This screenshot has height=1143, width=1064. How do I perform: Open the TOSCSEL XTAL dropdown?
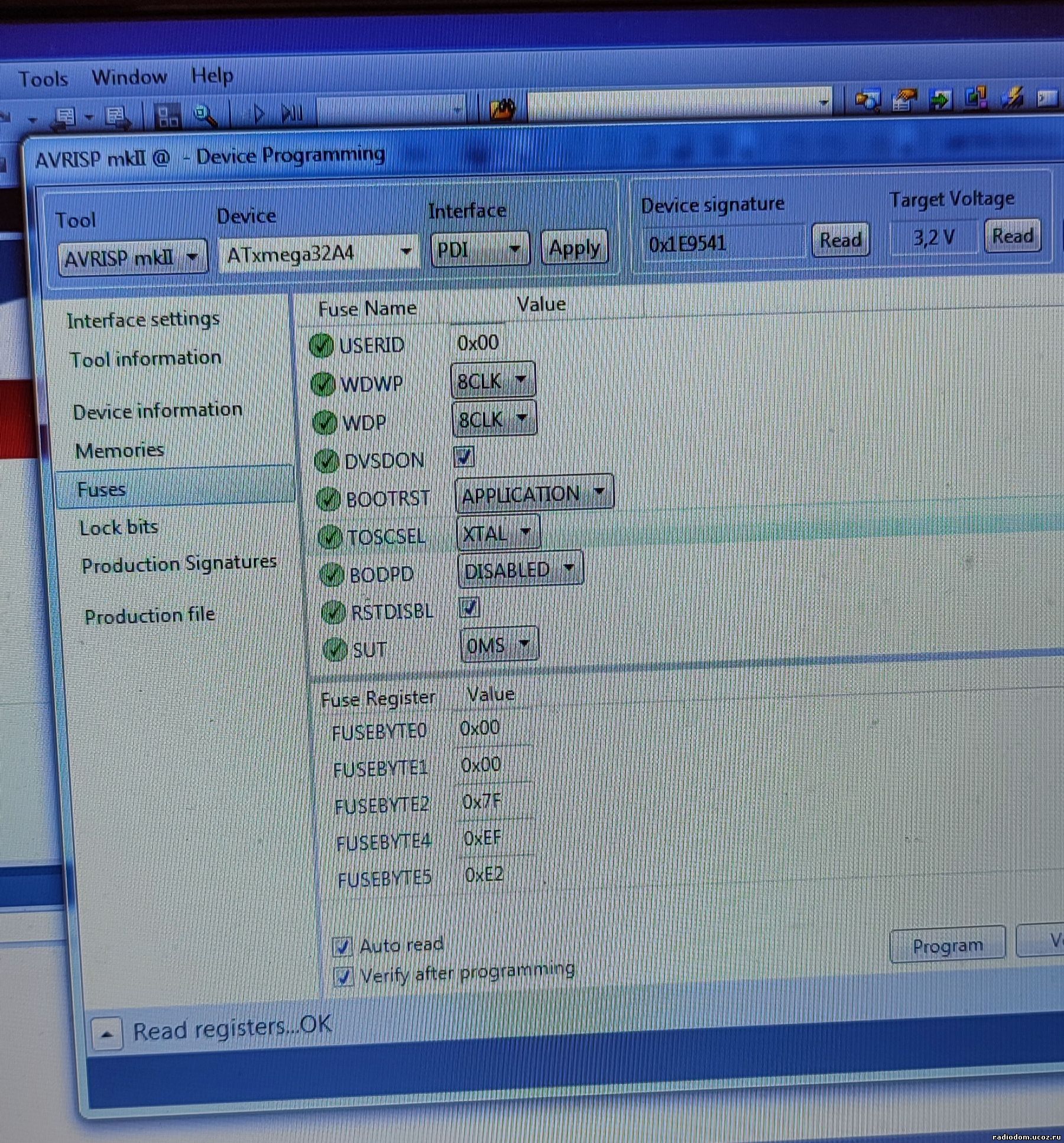[498, 533]
